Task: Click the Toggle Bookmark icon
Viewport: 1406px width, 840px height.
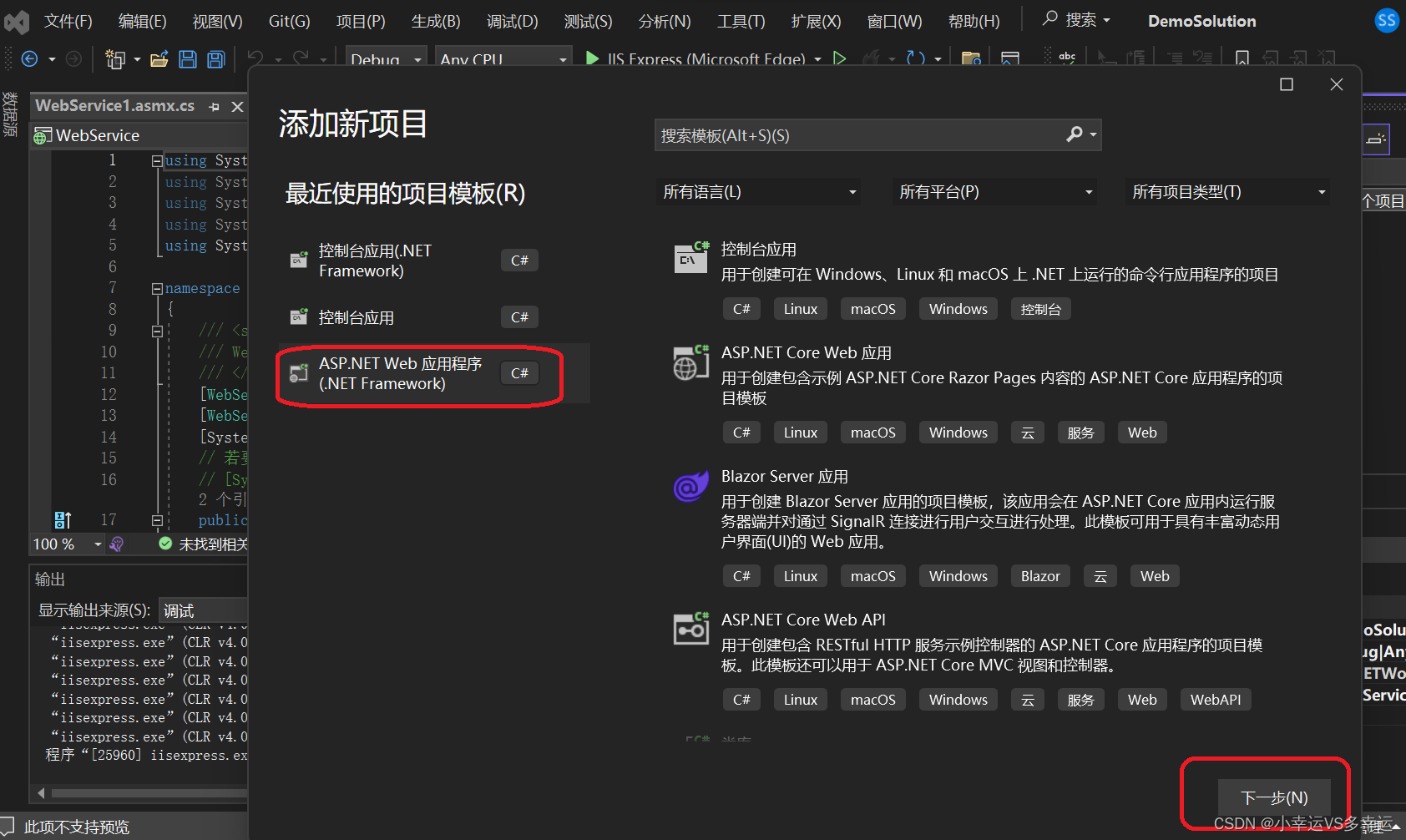Action: (x=1242, y=58)
